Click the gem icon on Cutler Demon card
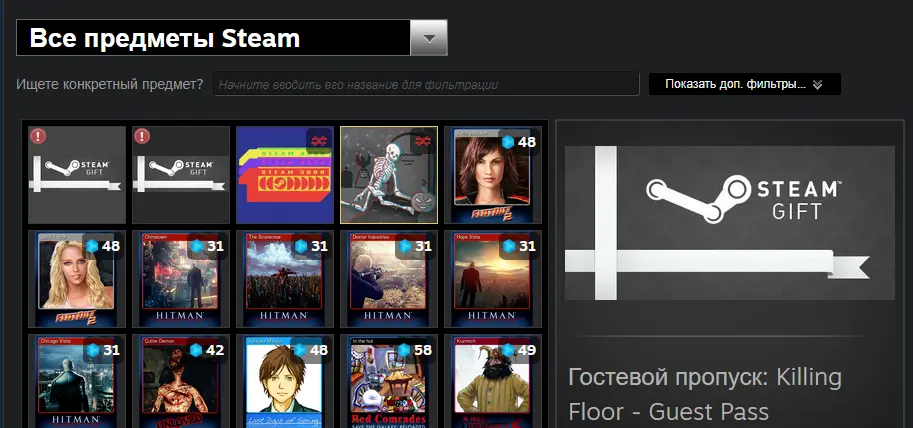The image size is (913, 428). tap(196, 350)
